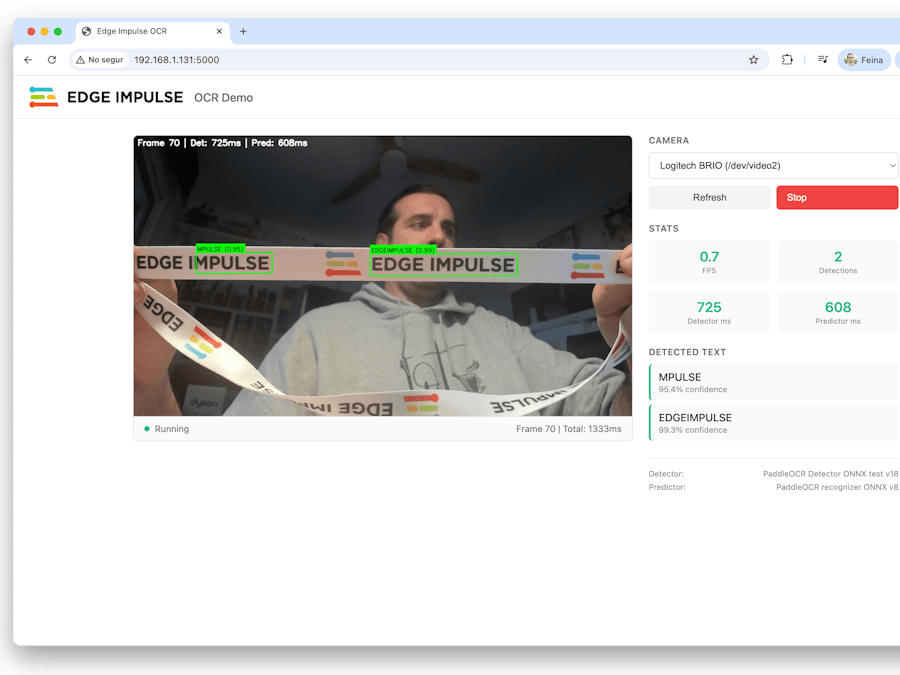Click the 0.7 FPS stat card
Screen dimensions: 900x675
[709, 262]
